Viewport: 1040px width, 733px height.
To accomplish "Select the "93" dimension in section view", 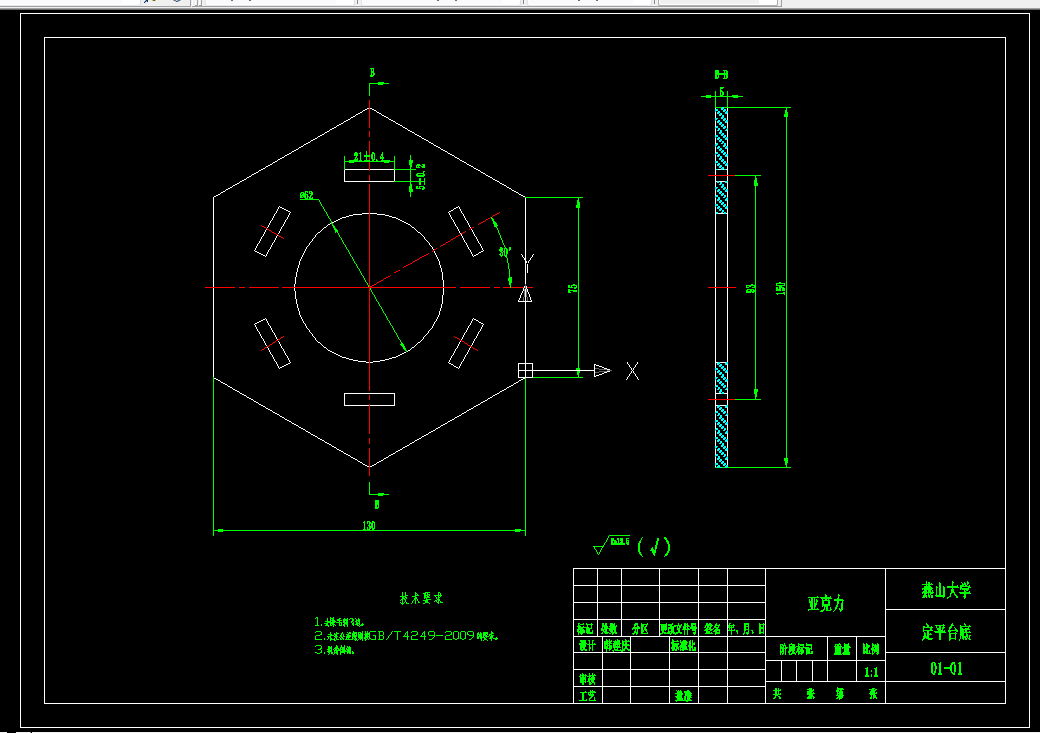I will click(751, 288).
